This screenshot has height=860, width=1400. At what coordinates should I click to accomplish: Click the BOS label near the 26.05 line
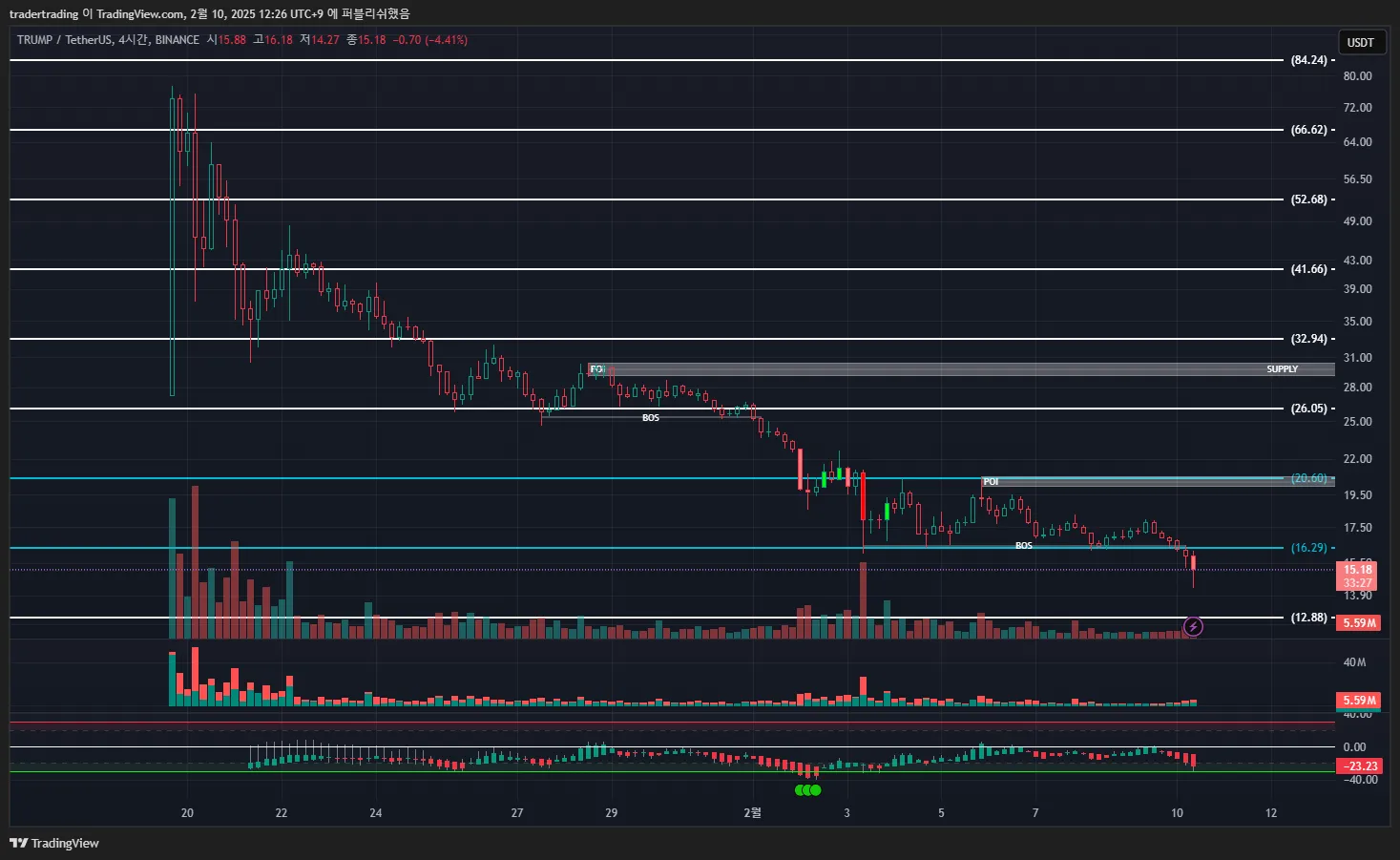(651, 418)
